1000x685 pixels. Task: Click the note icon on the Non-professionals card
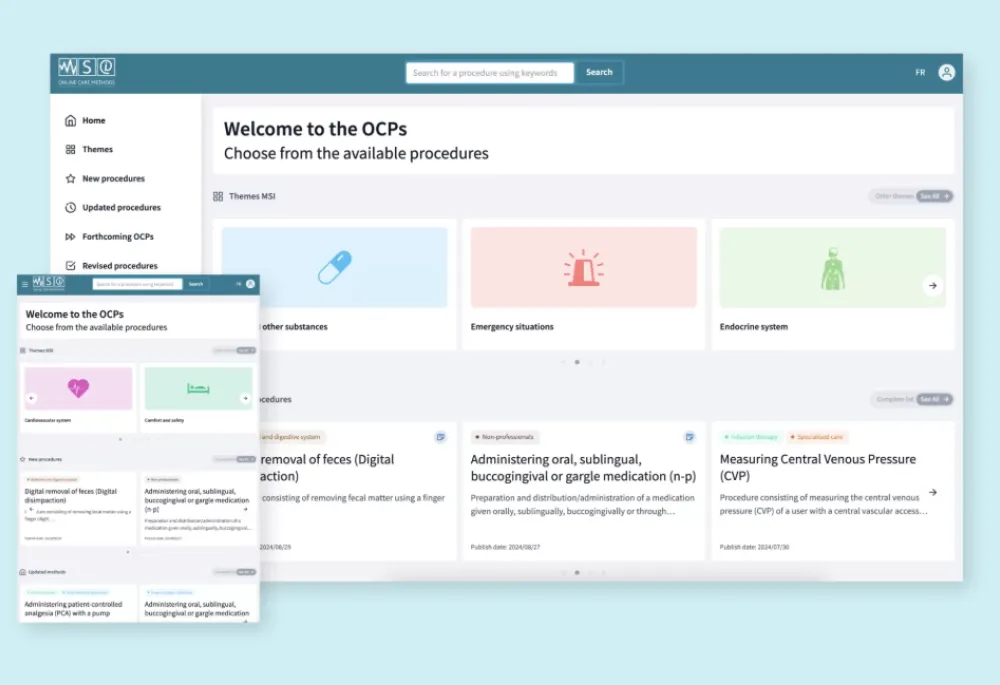[689, 437]
